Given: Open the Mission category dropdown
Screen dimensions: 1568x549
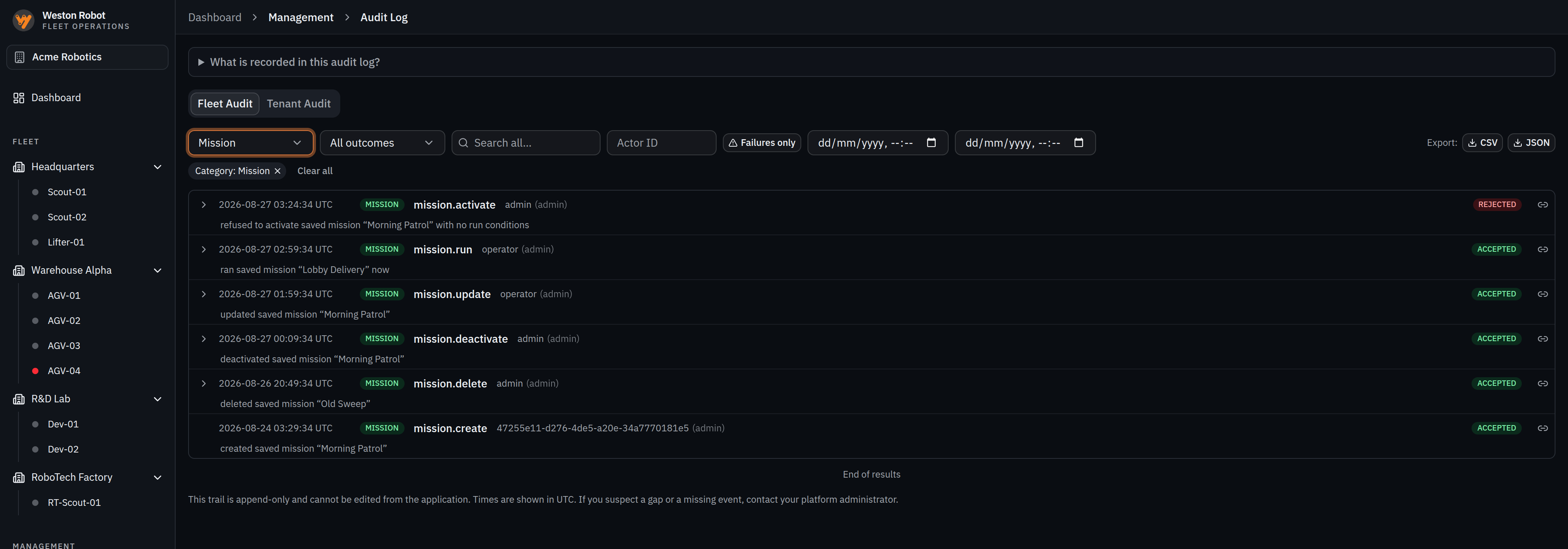Looking at the screenshot, I should click(250, 143).
